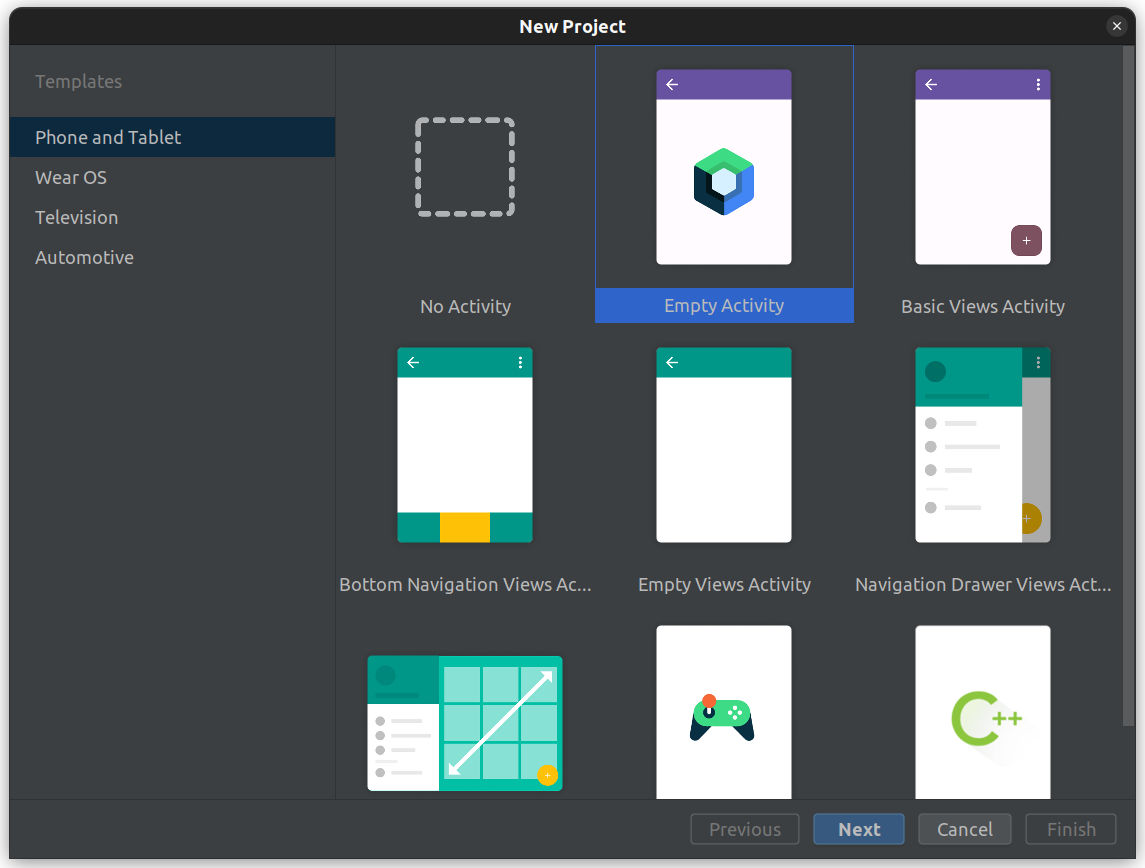Click the No Activity label
The image size is (1145, 868).
(465, 307)
